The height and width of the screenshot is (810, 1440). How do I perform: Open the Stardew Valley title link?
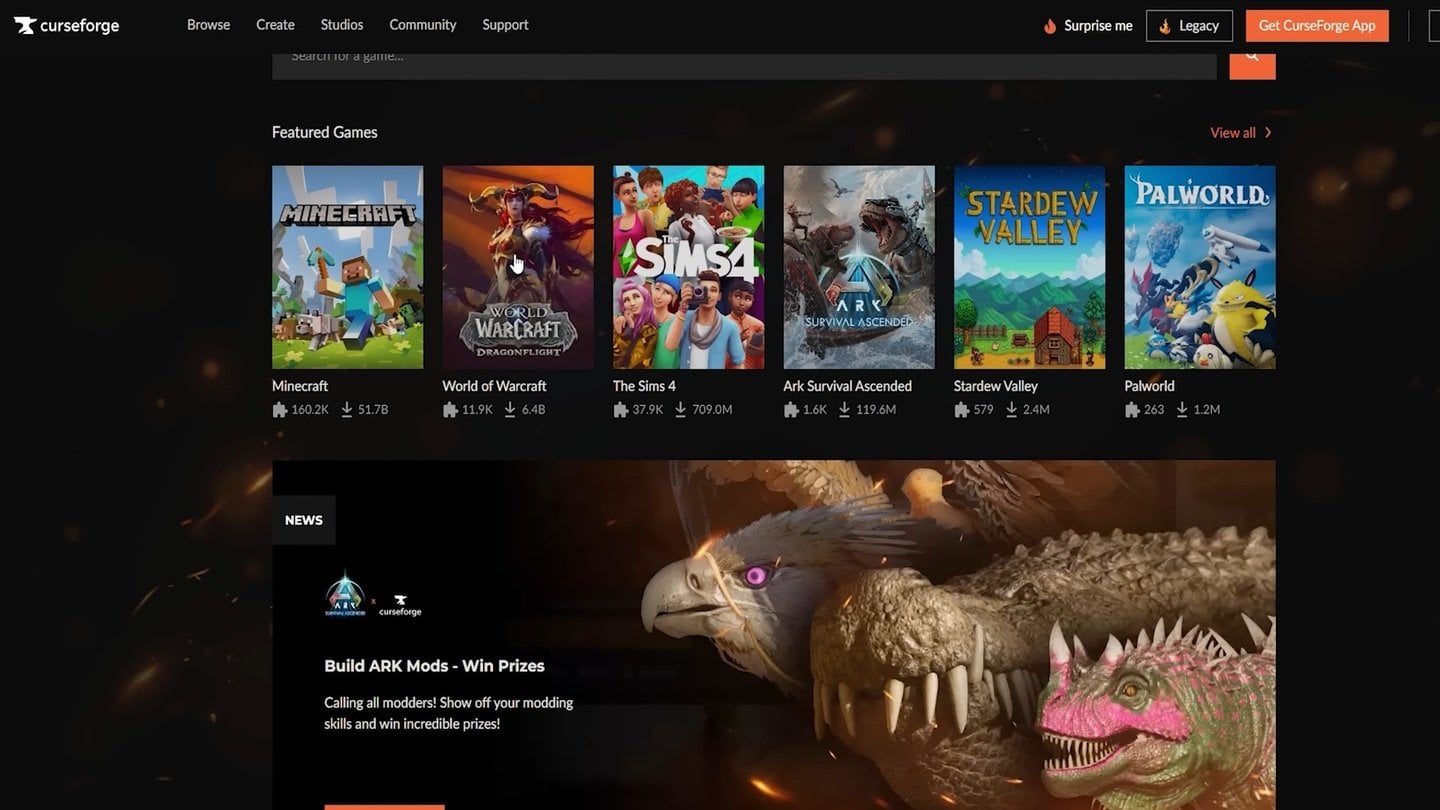click(x=995, y=386)
